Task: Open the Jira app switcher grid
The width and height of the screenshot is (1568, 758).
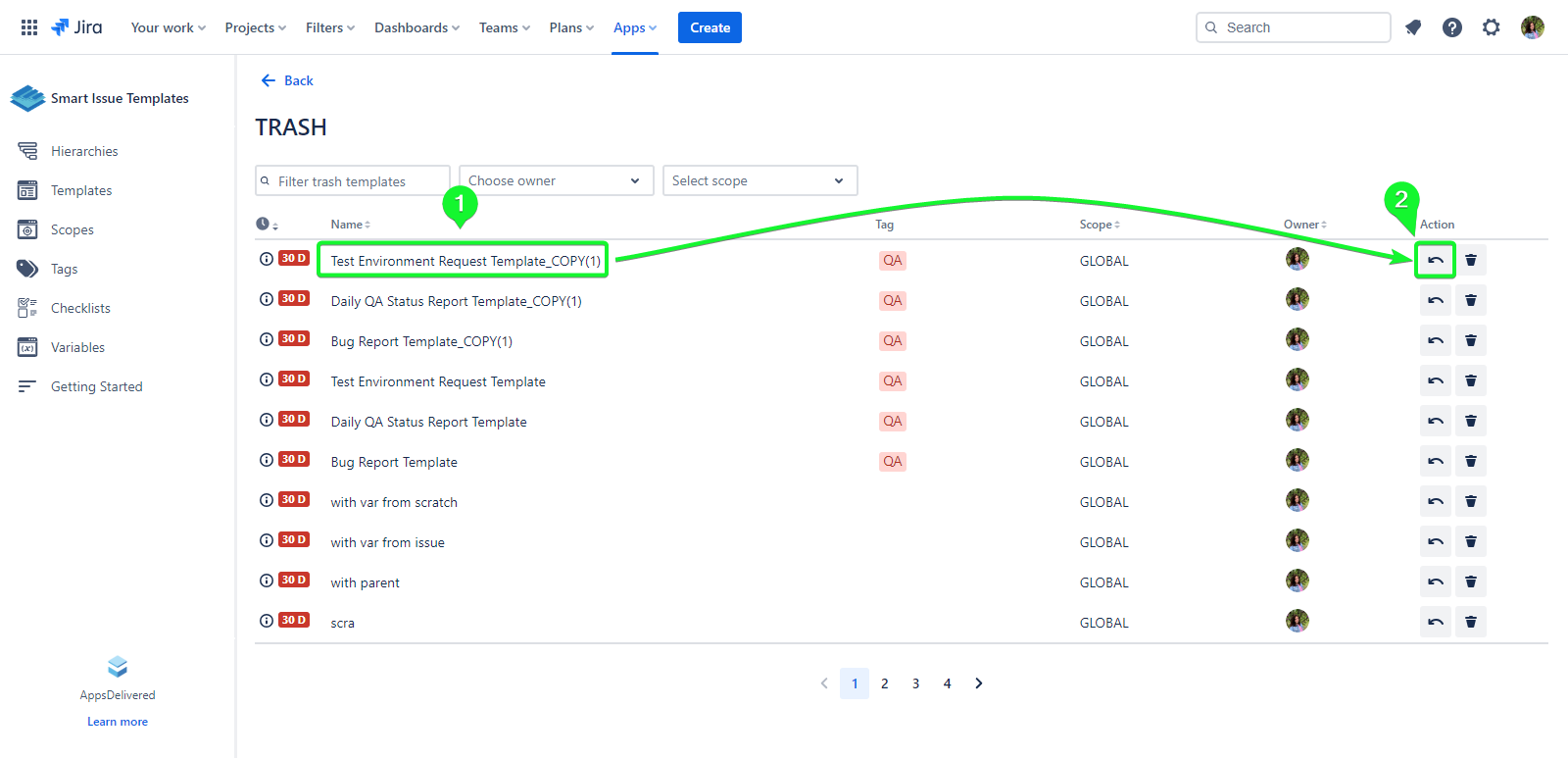Action: pos(29,27)
